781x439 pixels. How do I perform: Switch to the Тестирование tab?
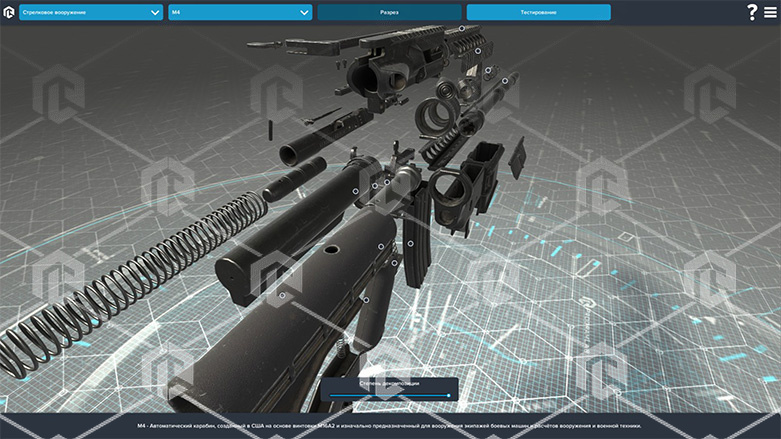538,12
